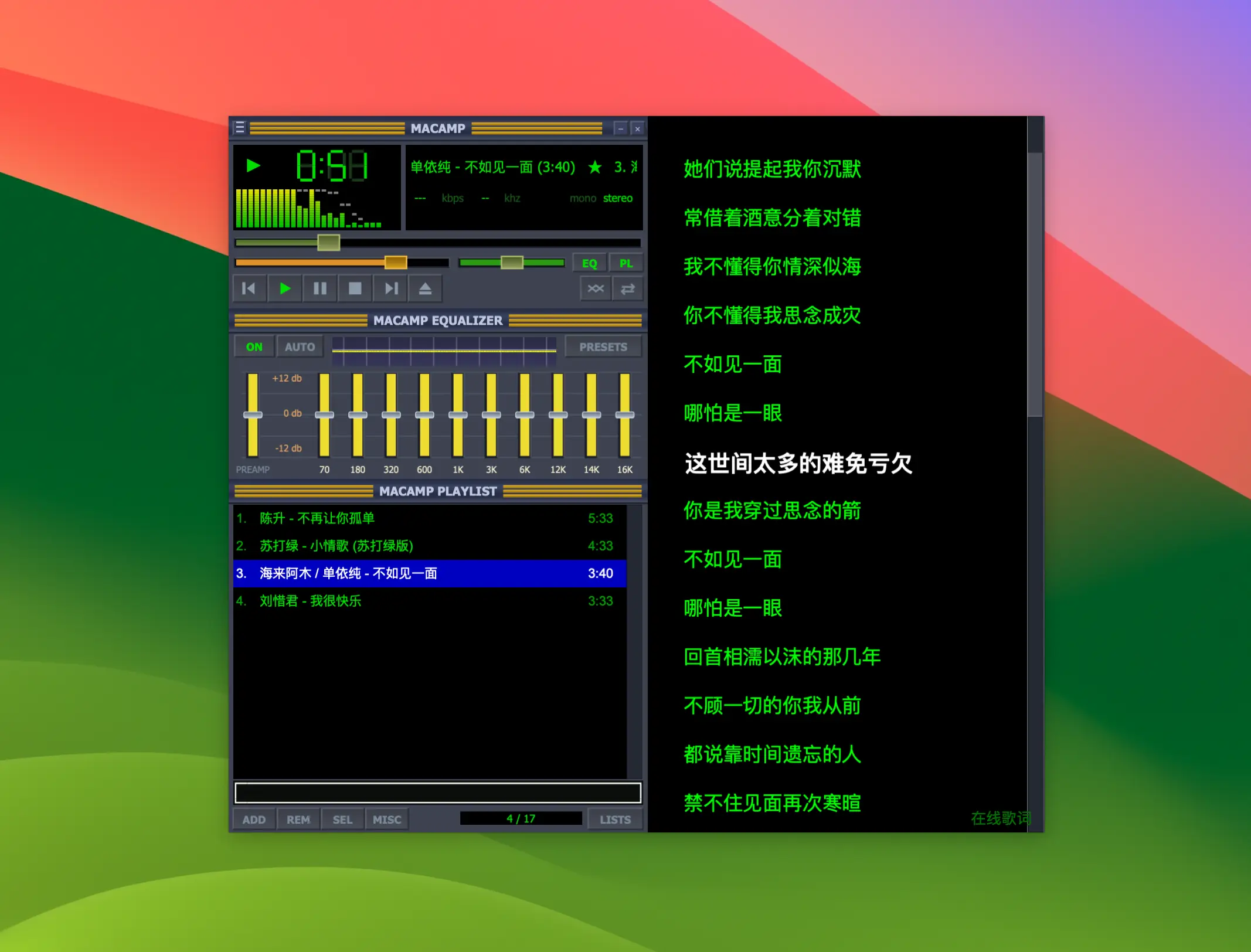Close the MacAmp window

[x=637, y=128]
